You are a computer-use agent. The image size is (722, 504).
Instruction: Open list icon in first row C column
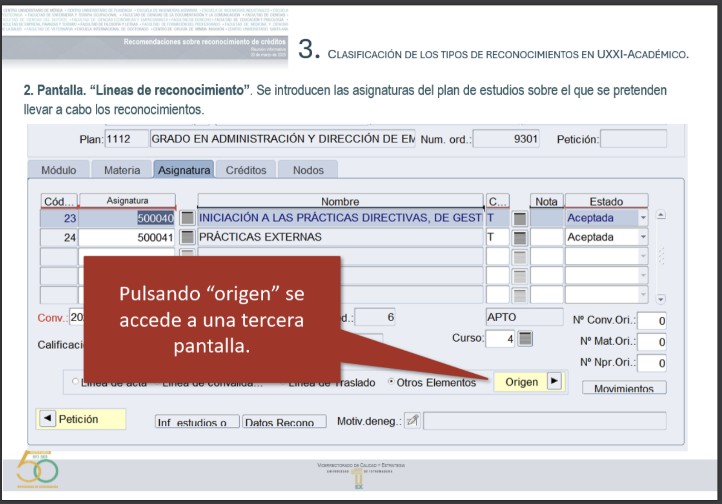pos(519,217)
